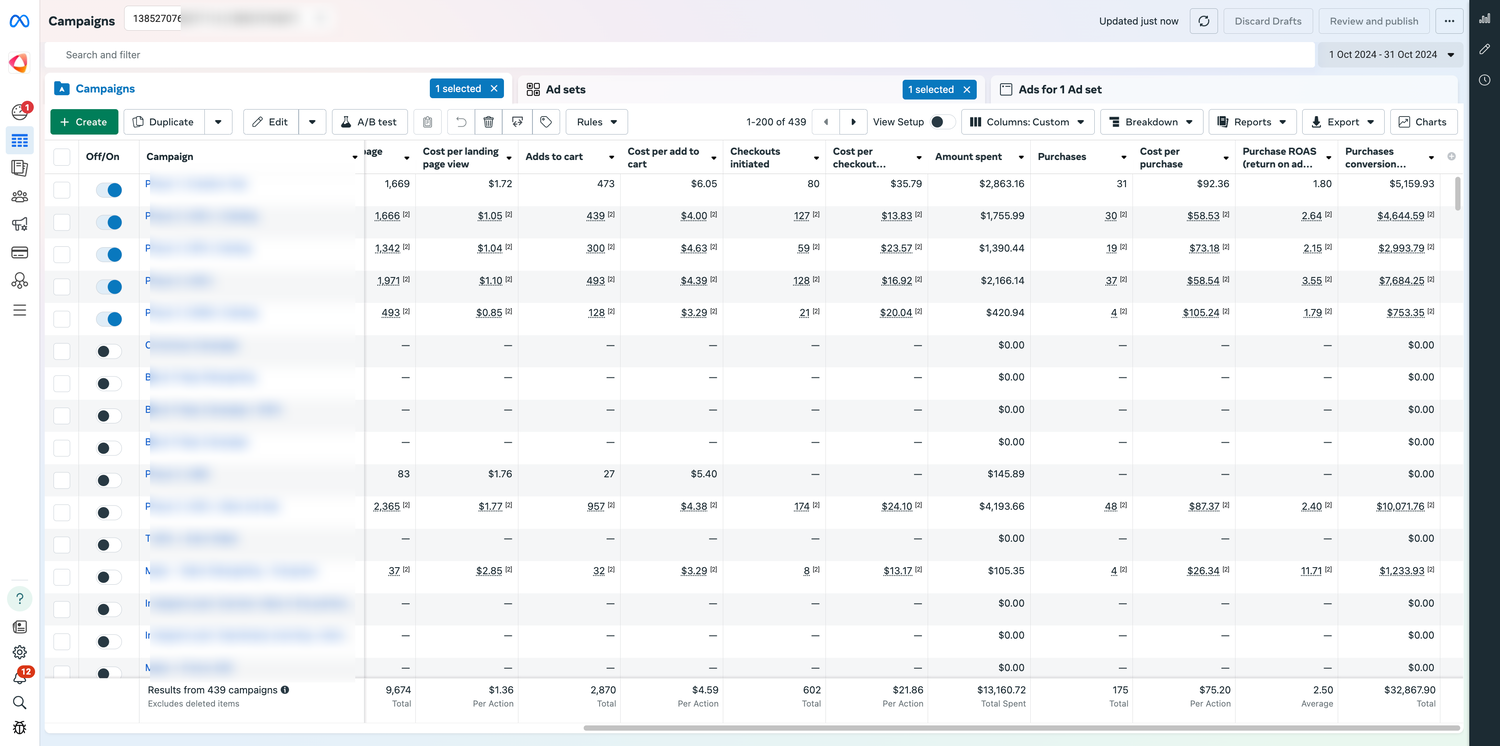Open Billing card icon in sidebar
The height and width of the screenshot is (746, 1500).
(x=19, y=252)
